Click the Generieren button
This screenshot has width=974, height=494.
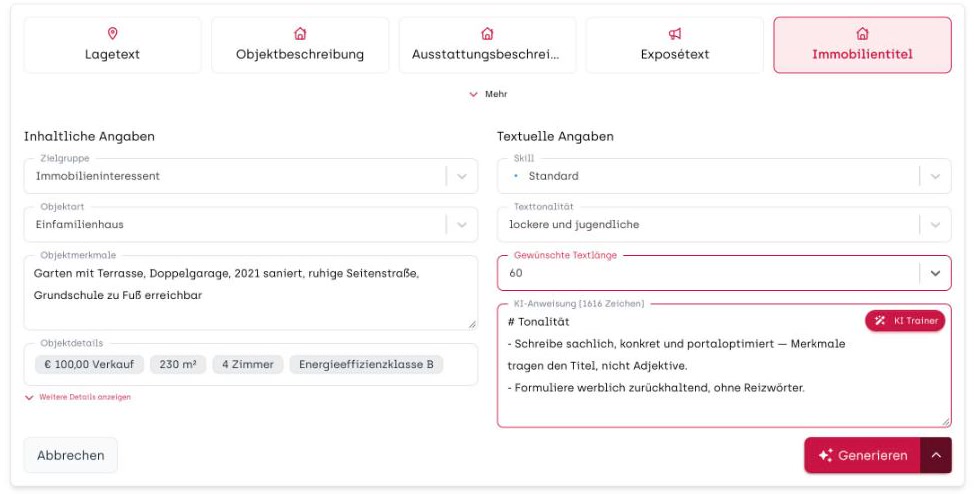862,455
